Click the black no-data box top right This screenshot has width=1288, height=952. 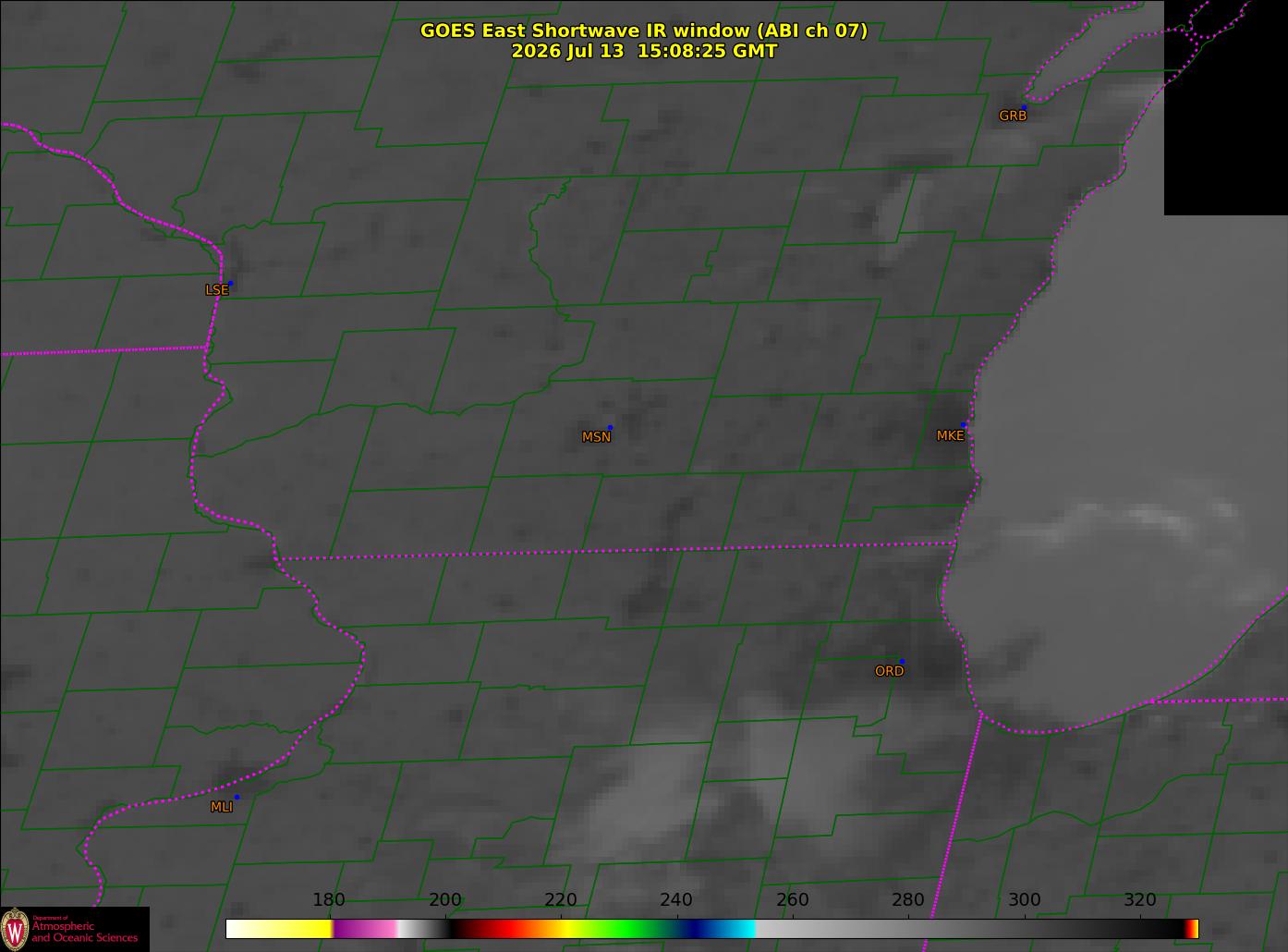[x=1225, y=107]
